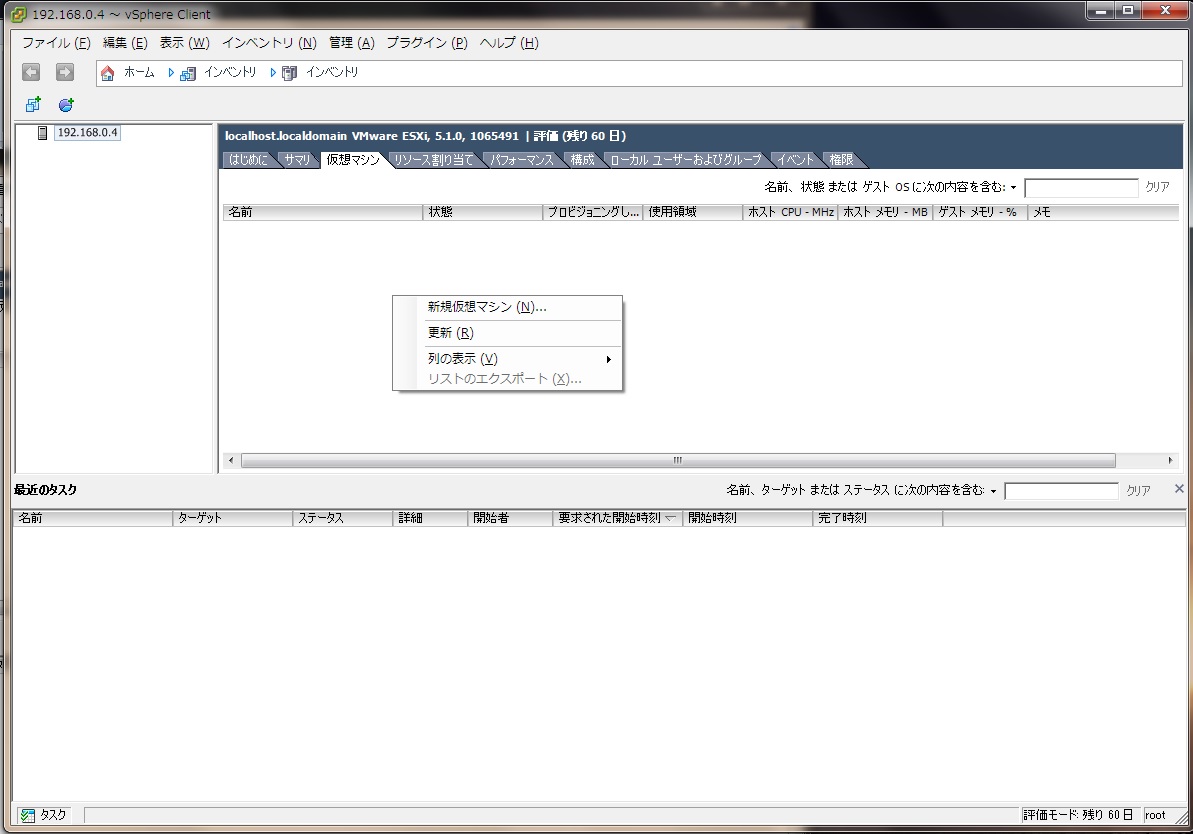Image resolution: width=1193 pixels, height=834 pixels.
Task: Sort tasks by 開始者 column
Action: (510, 518)
